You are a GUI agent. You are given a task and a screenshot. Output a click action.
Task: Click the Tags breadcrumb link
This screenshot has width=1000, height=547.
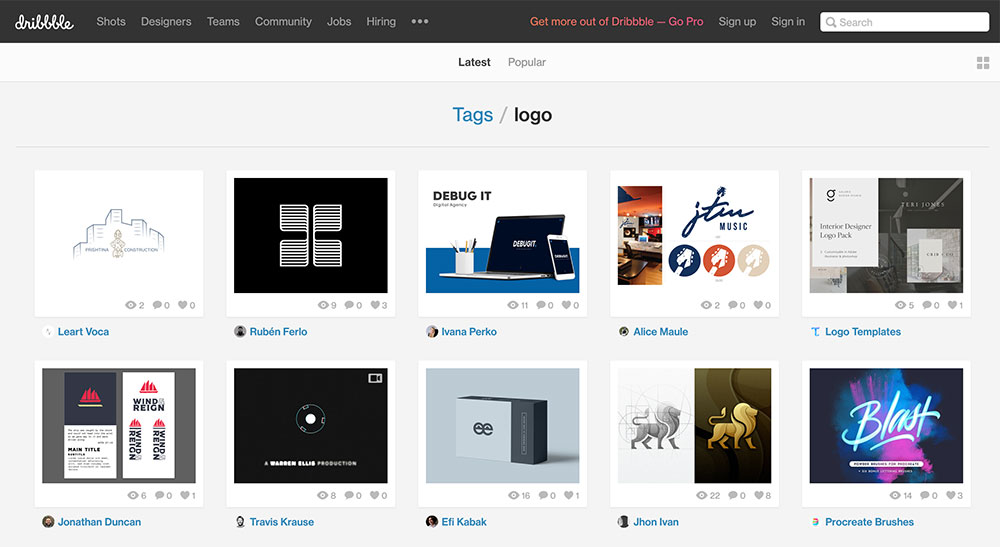pyautogui.click(x=473, y=115)
